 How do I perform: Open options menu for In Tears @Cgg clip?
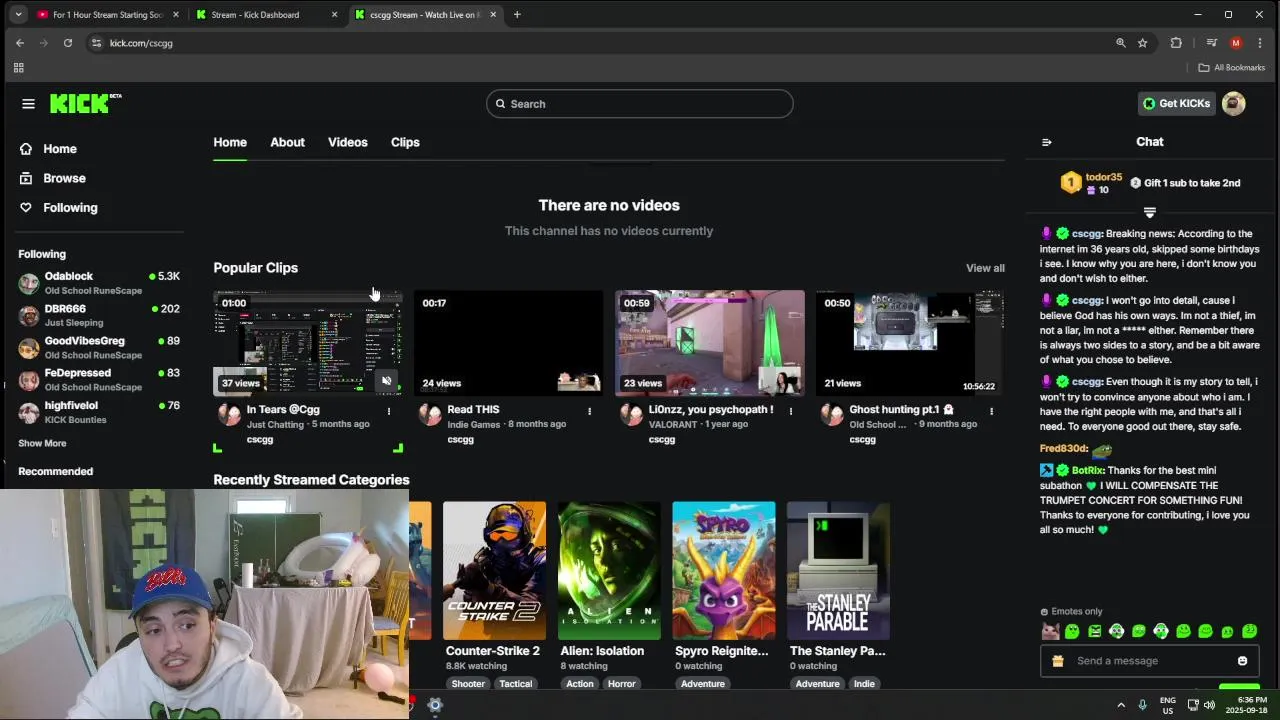click(x=389, y=411)
